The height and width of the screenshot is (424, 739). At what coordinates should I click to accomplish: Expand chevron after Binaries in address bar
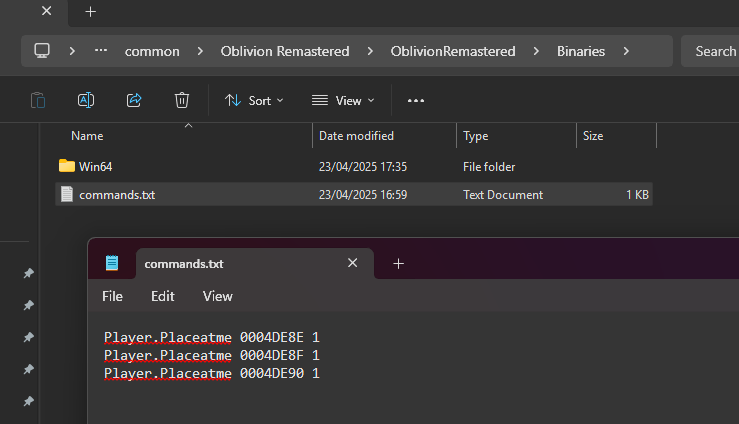[x=626, y=51]
